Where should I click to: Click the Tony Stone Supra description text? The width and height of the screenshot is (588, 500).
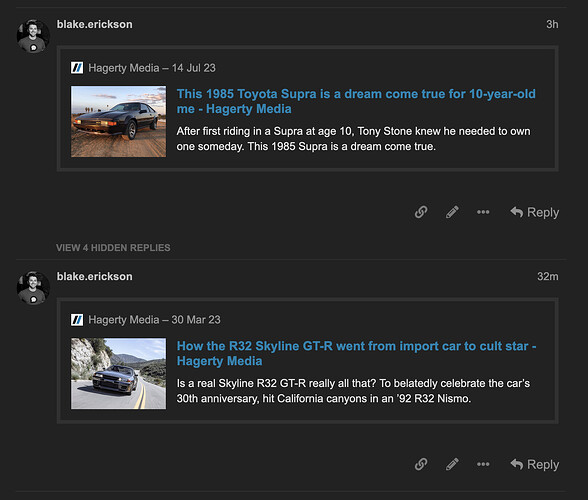(x=353, y=139)
